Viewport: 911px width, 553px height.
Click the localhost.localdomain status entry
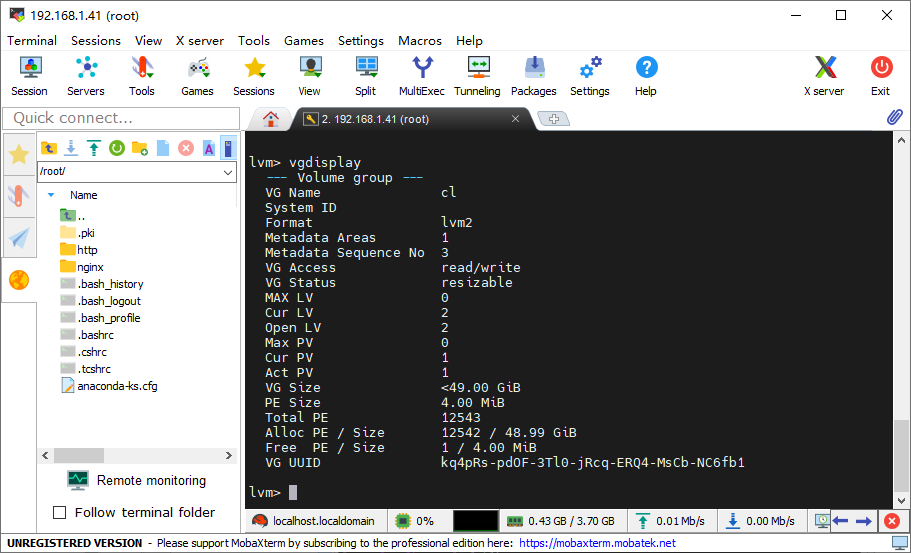[x=315, y=521]
